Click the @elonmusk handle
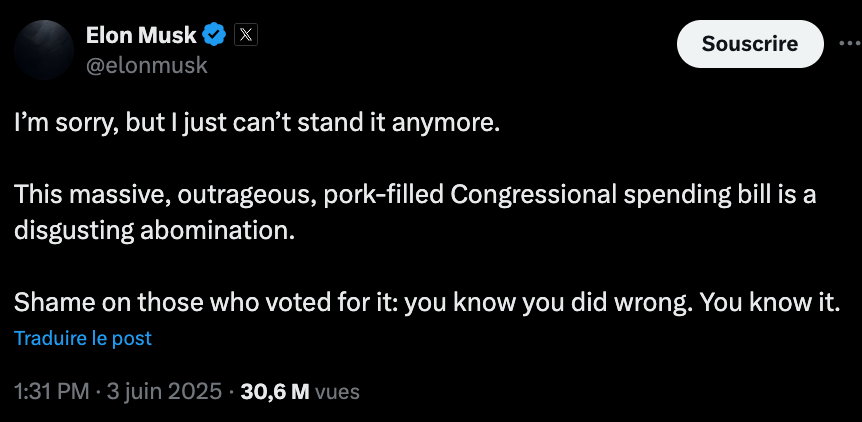Viewport: 862px width, 422px height. pyautogui.click(x=147, y=65)
